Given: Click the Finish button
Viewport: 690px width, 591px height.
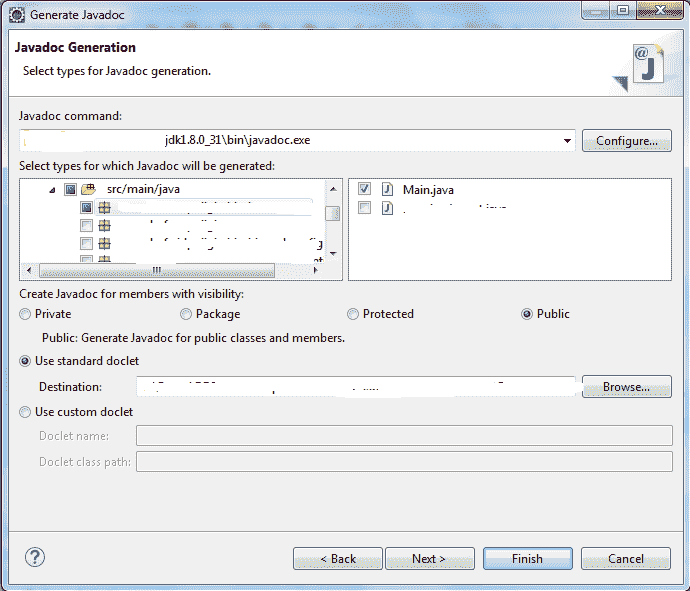Looking at the screenshot, I should (x=528, y=558).
